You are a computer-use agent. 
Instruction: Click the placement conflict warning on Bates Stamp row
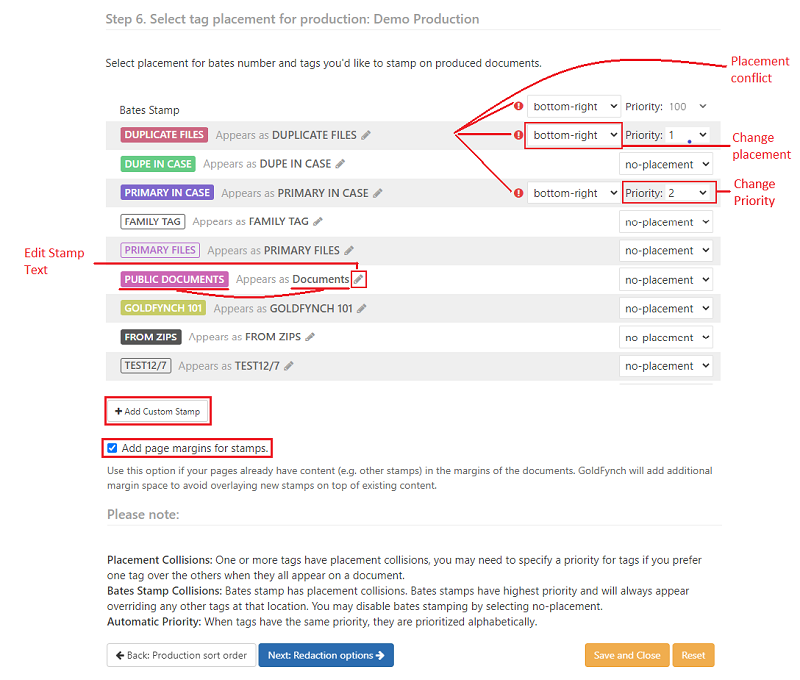point(518,106)
